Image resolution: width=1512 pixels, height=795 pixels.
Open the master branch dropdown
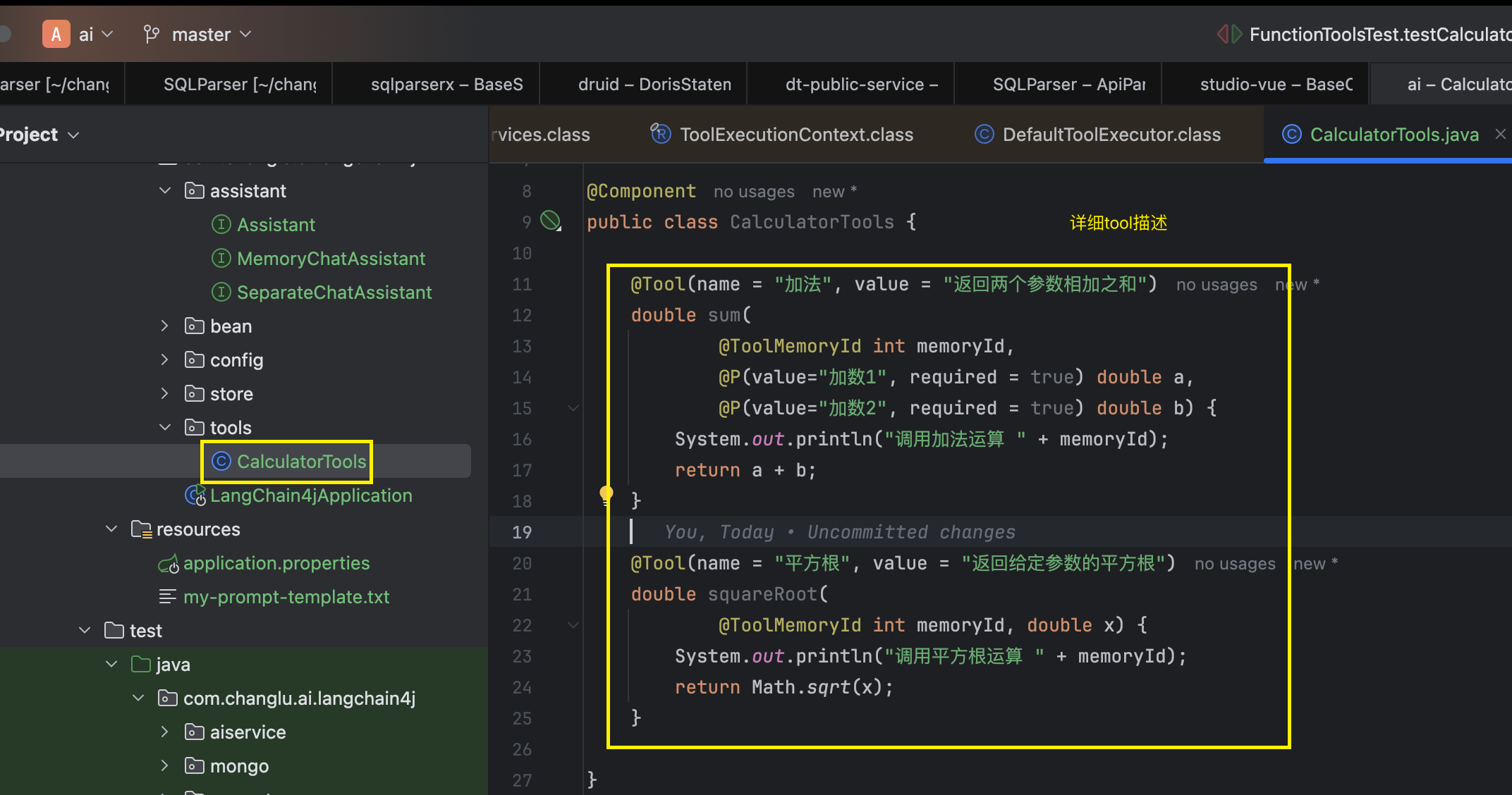tap(211, 35)
